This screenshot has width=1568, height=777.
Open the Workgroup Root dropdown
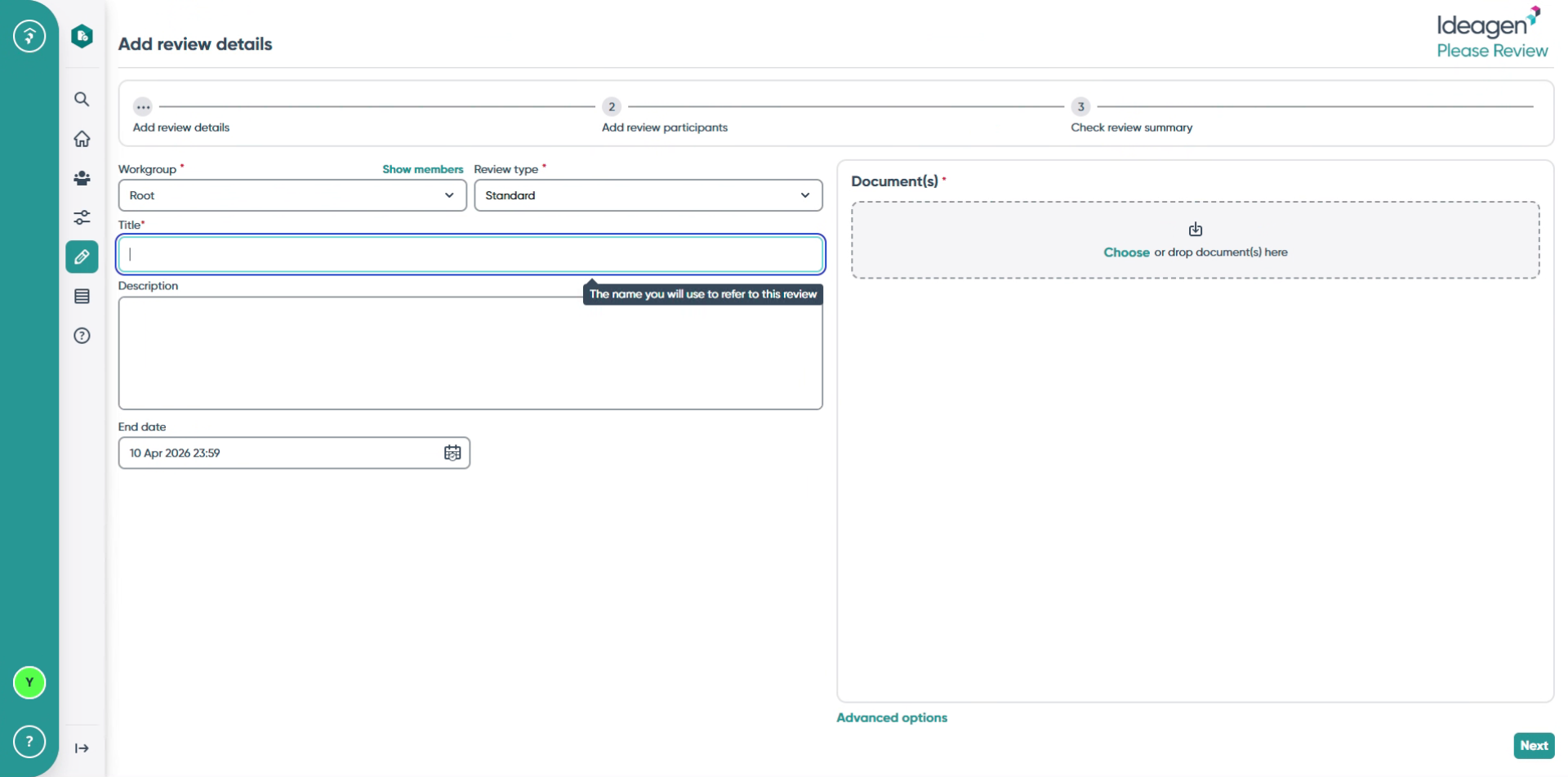(292, 195)
